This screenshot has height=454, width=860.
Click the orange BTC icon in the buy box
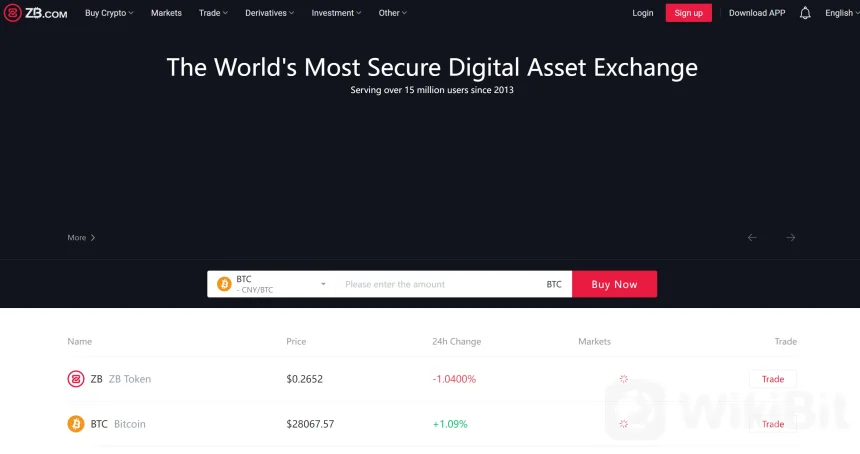point(224,284)
